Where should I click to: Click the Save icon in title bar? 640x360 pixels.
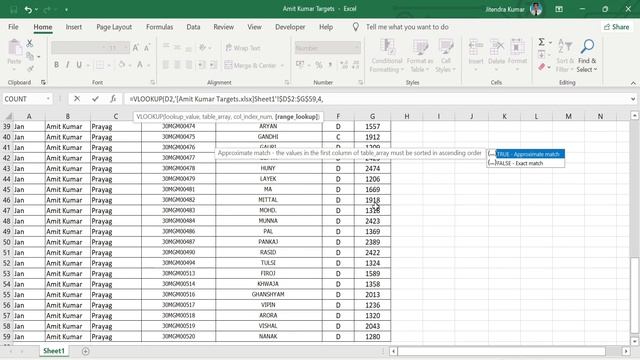[13, 9]
